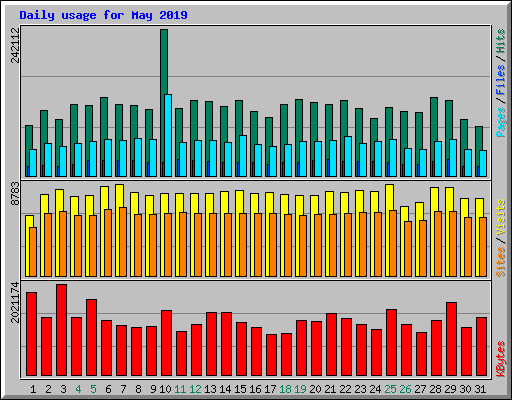Click the cyan files bar for day 15
This screenshot has height=400, width=512.
(243, 156)
